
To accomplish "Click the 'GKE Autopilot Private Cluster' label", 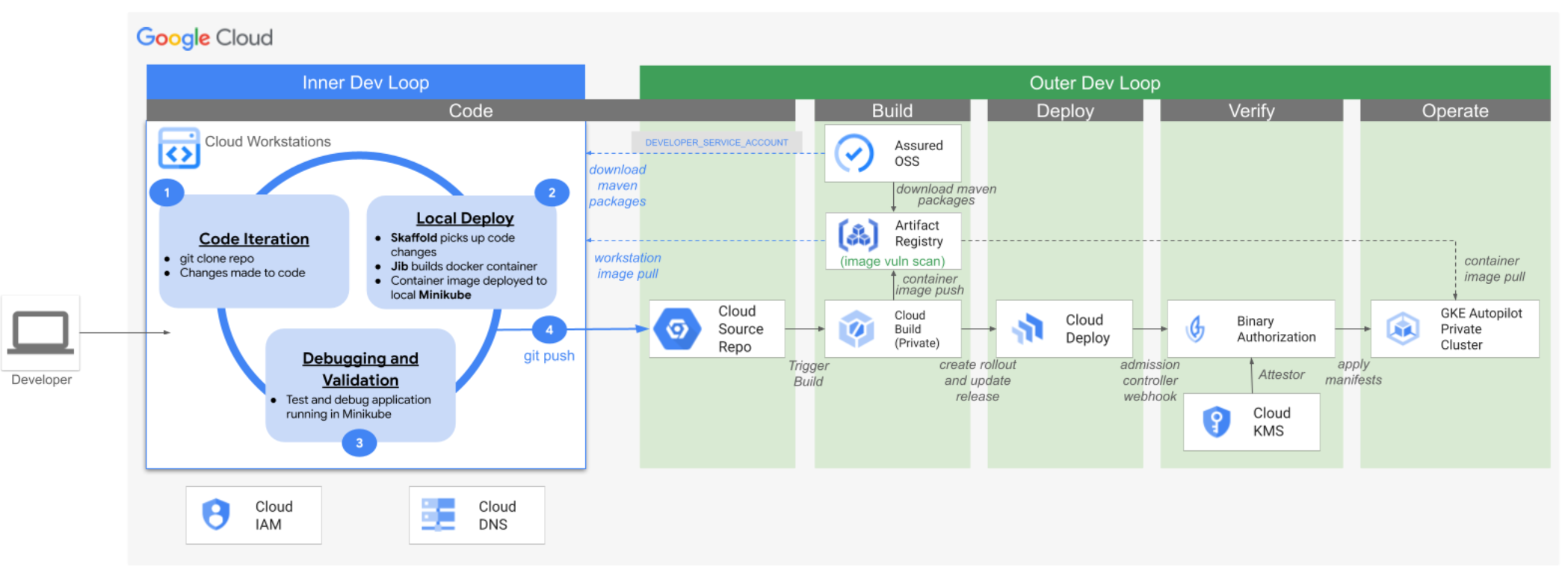I will coord(1481,329).
